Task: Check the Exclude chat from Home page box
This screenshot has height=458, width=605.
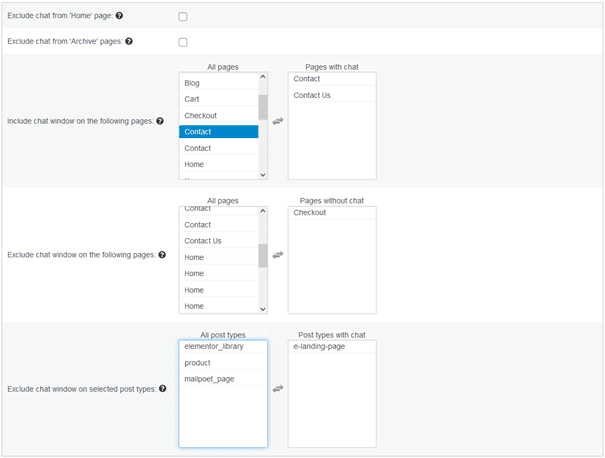Action: 183,16
